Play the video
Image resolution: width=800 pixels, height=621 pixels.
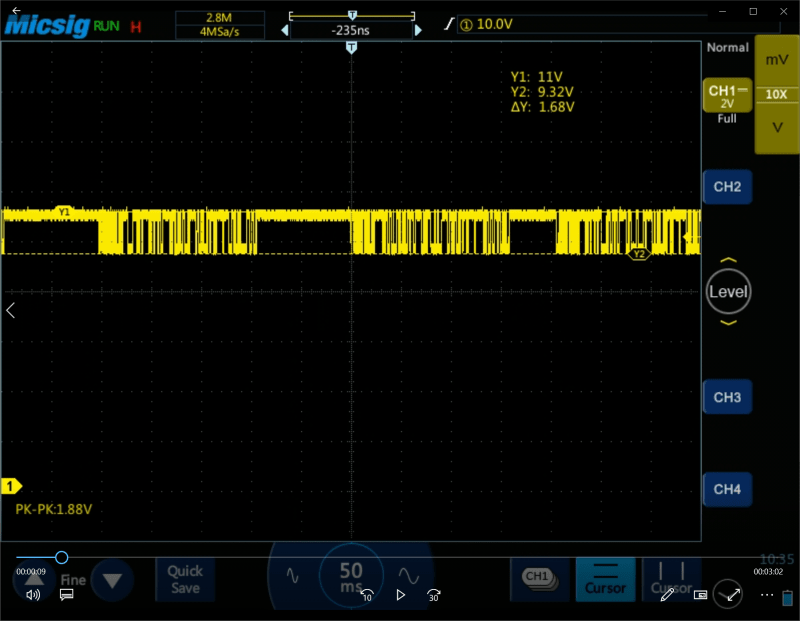pyautogui.click(x=401, y=595)
